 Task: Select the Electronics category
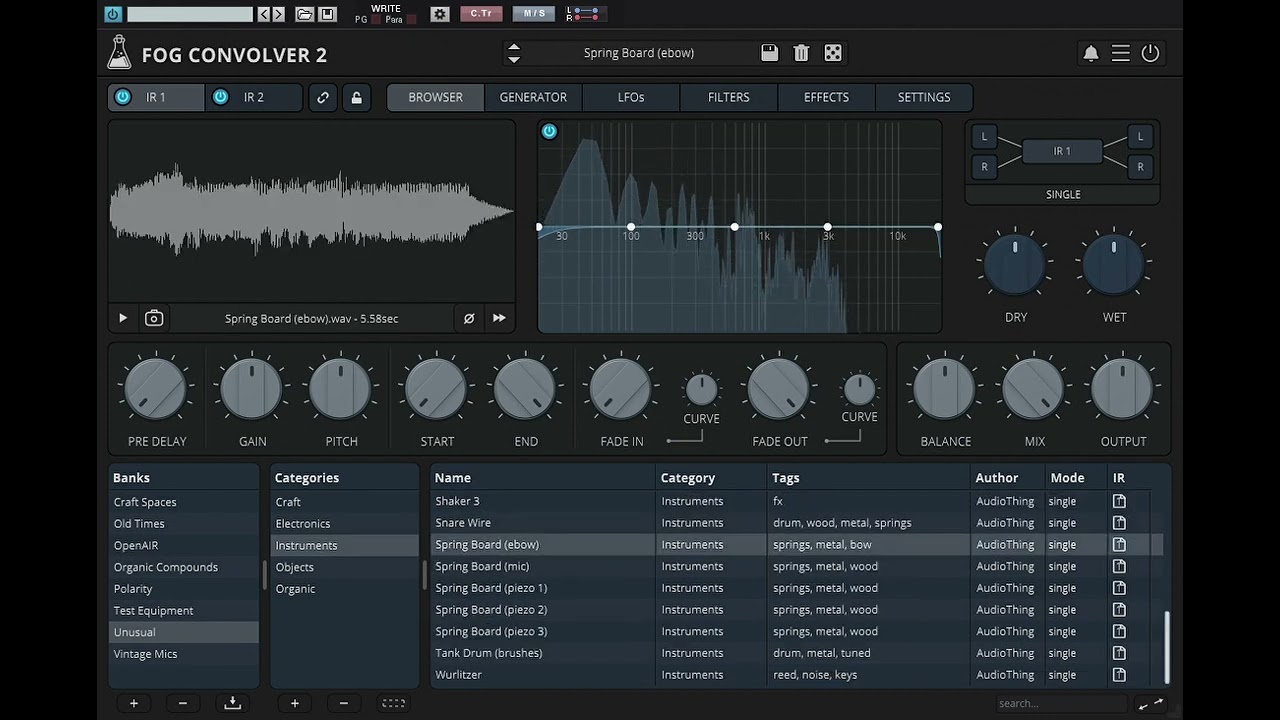345,524
